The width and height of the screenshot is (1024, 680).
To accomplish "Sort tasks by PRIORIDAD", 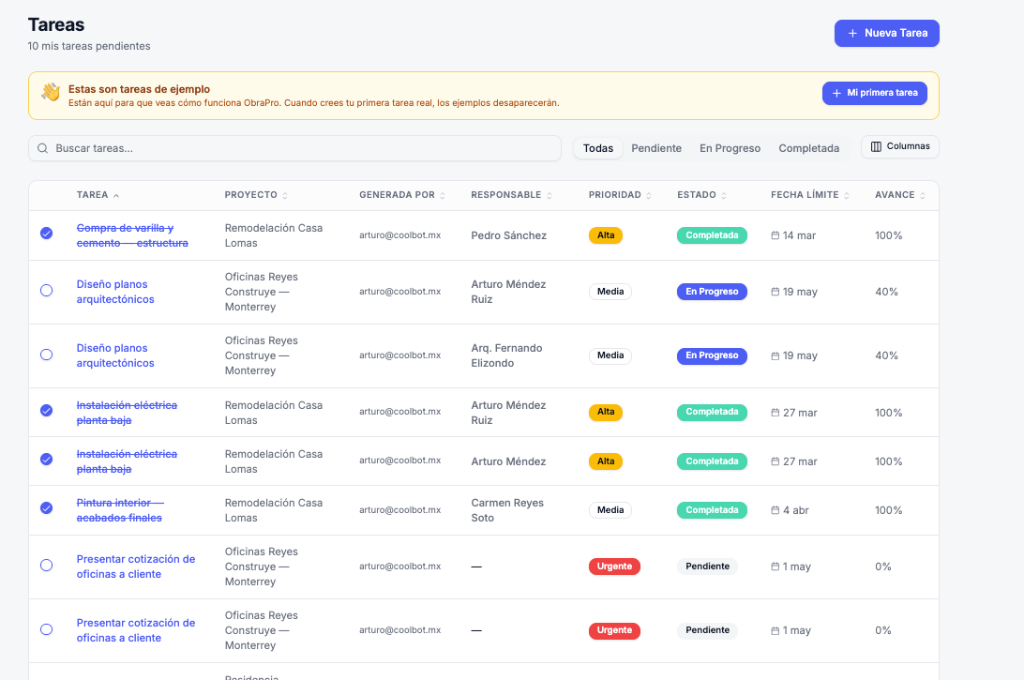I will pos(648,195).
